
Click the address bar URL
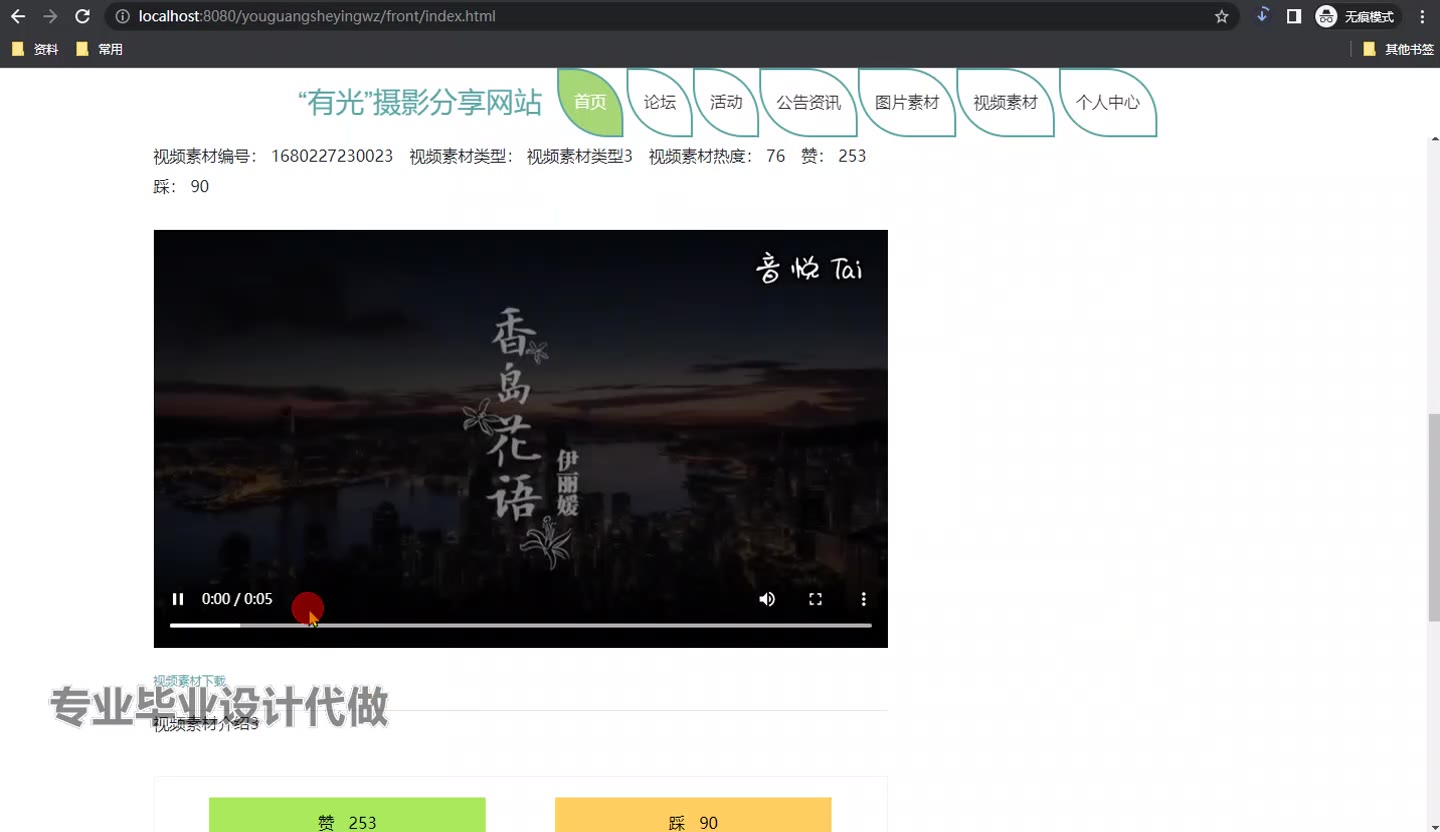(x=317, y=16)
